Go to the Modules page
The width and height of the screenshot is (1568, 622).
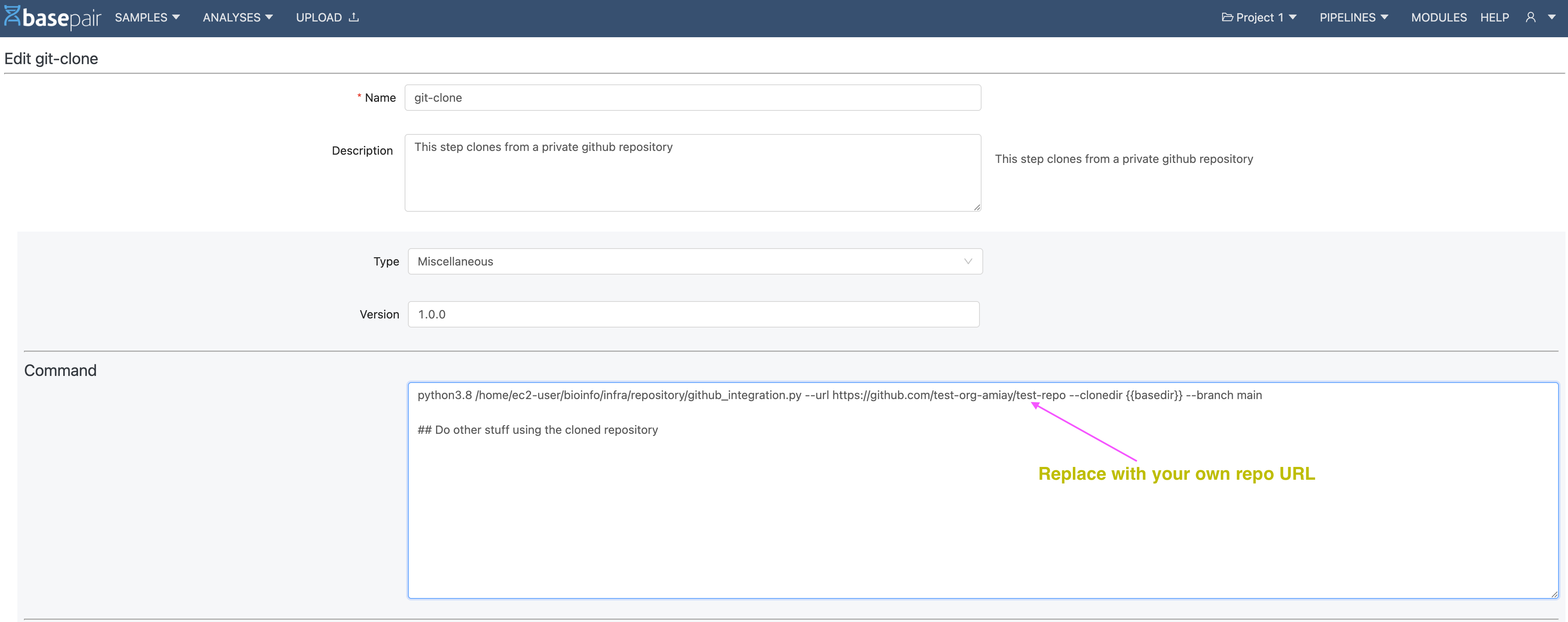point(1438,17)
